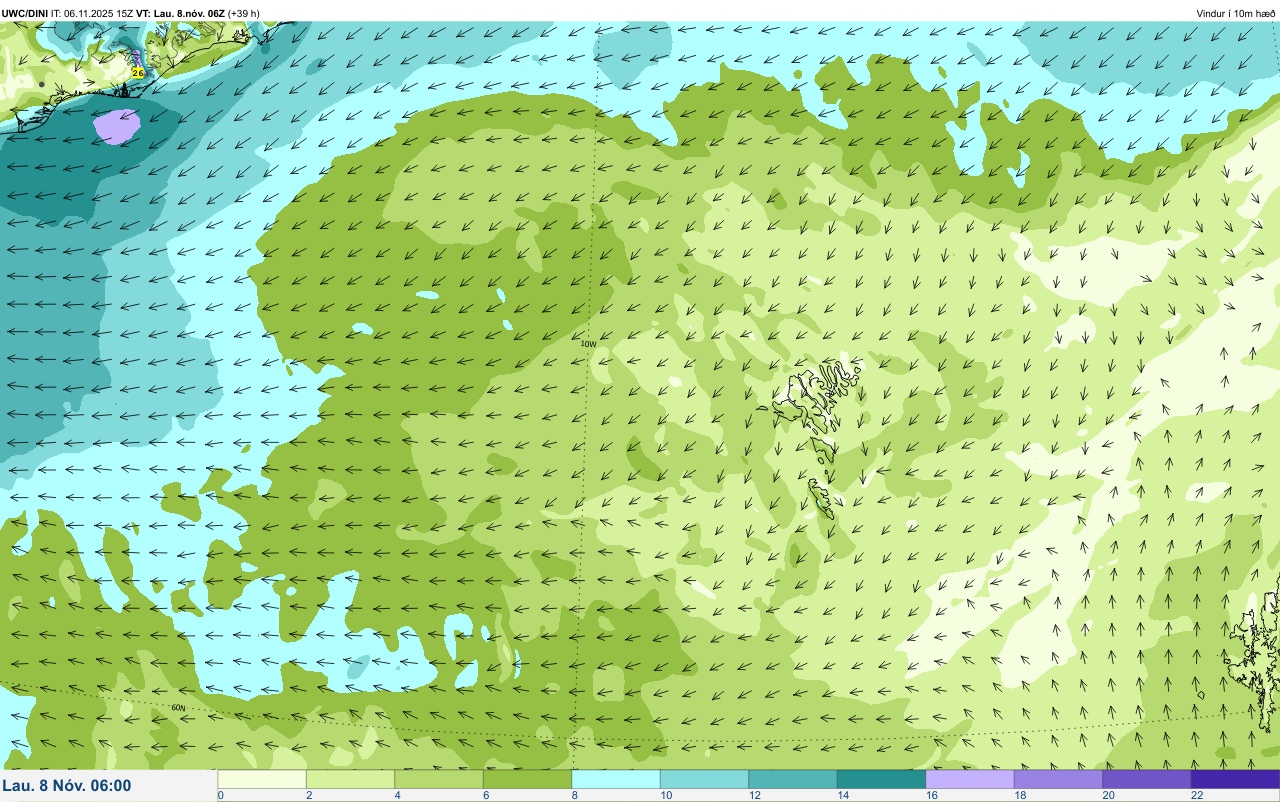The image size is (1280, 802).
Task: Click the legend number '0'
Action: coord(220,795)
